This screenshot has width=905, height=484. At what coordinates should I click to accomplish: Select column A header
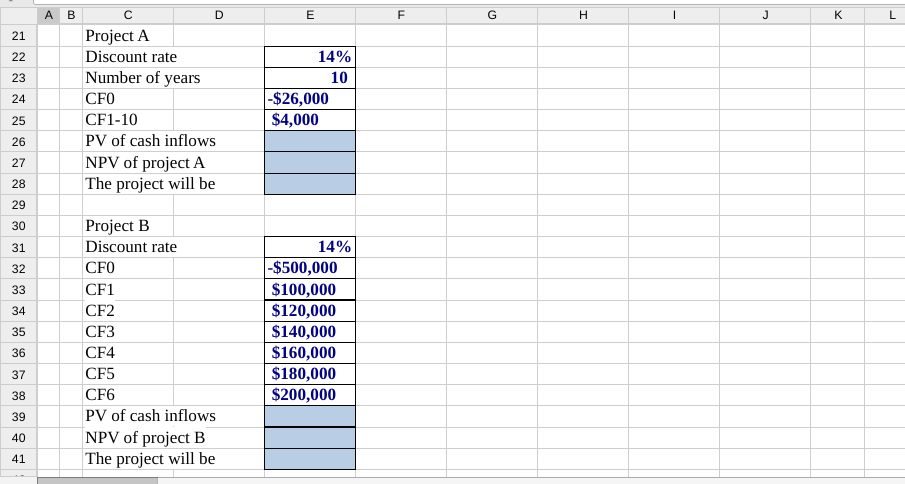(48, 16)
